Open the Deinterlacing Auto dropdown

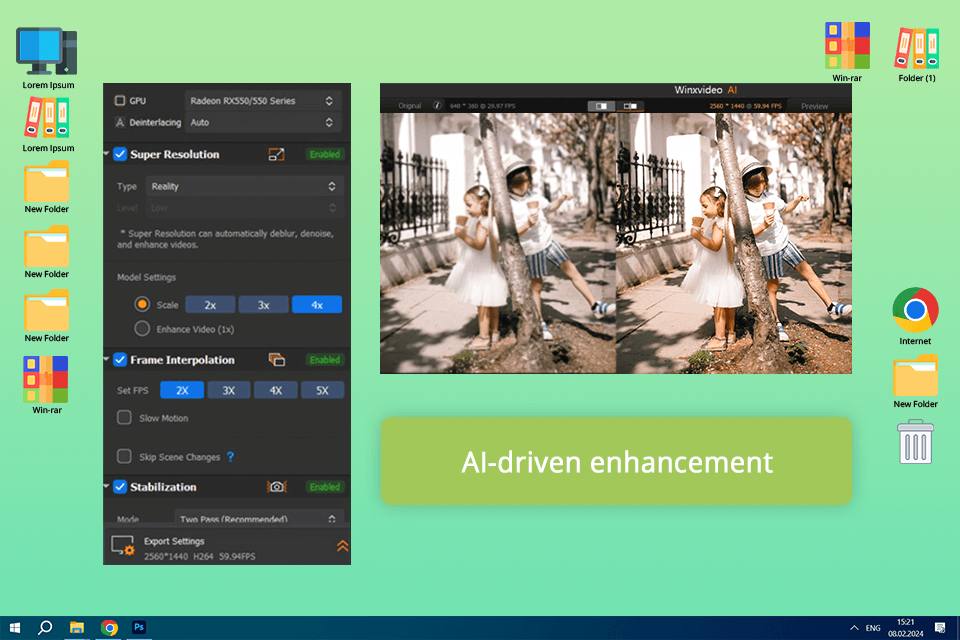[263, 122]
